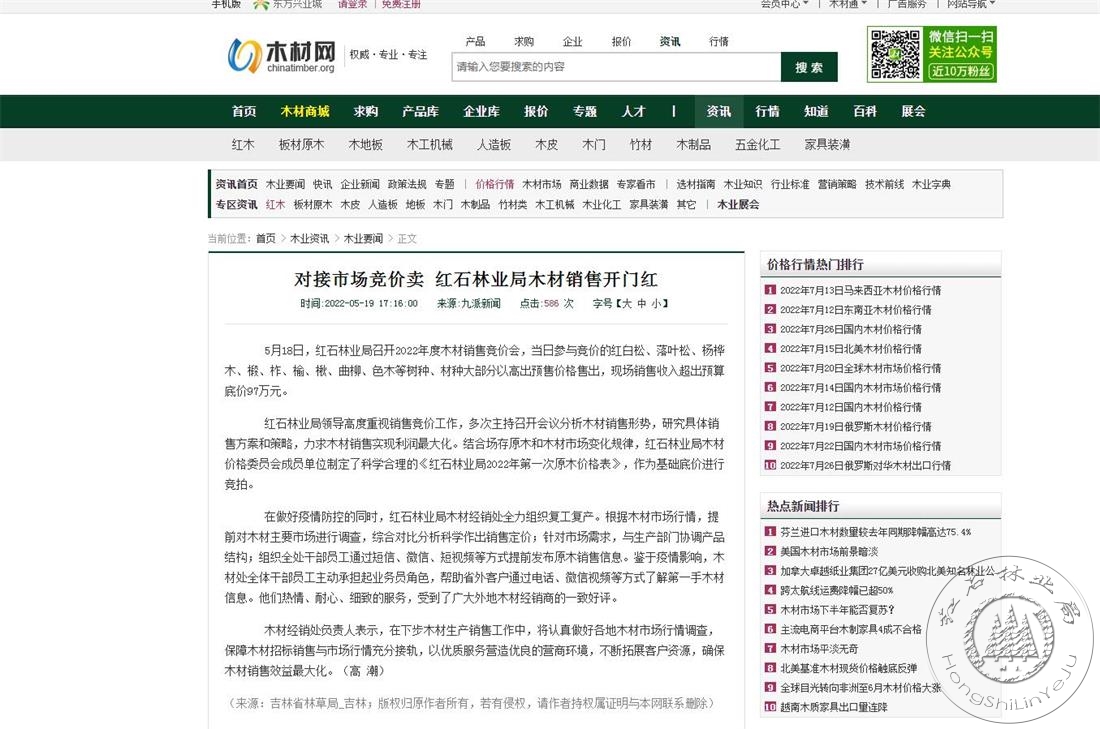Open 首页 in main green navigation
The width and height of the screenshot is (1100, 729).
pos(244,111)
